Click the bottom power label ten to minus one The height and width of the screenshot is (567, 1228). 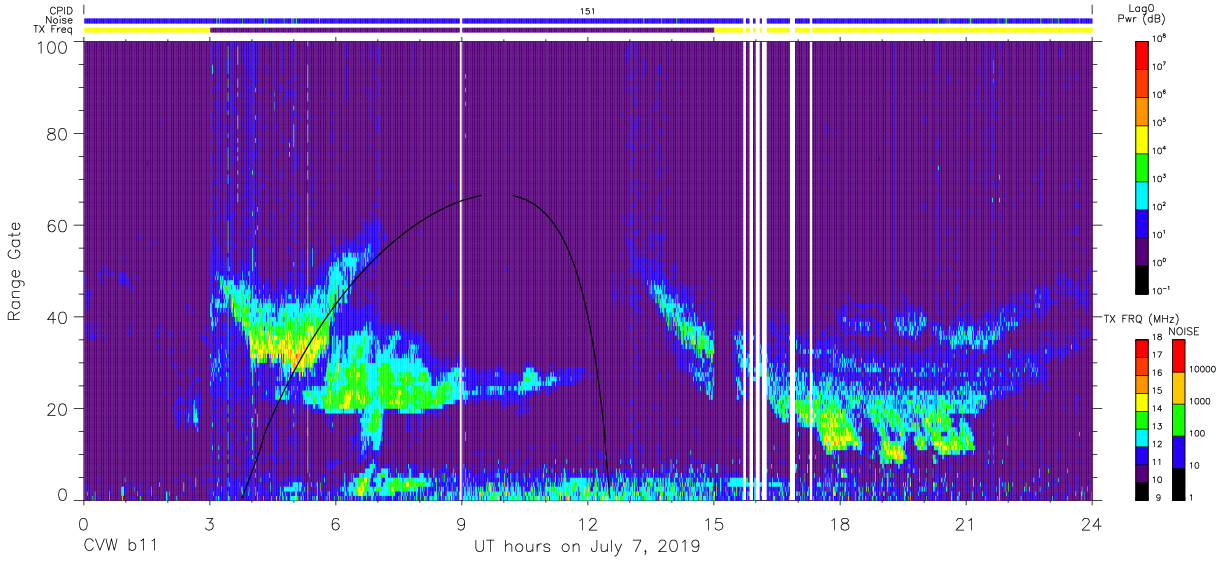[1163, 292]
